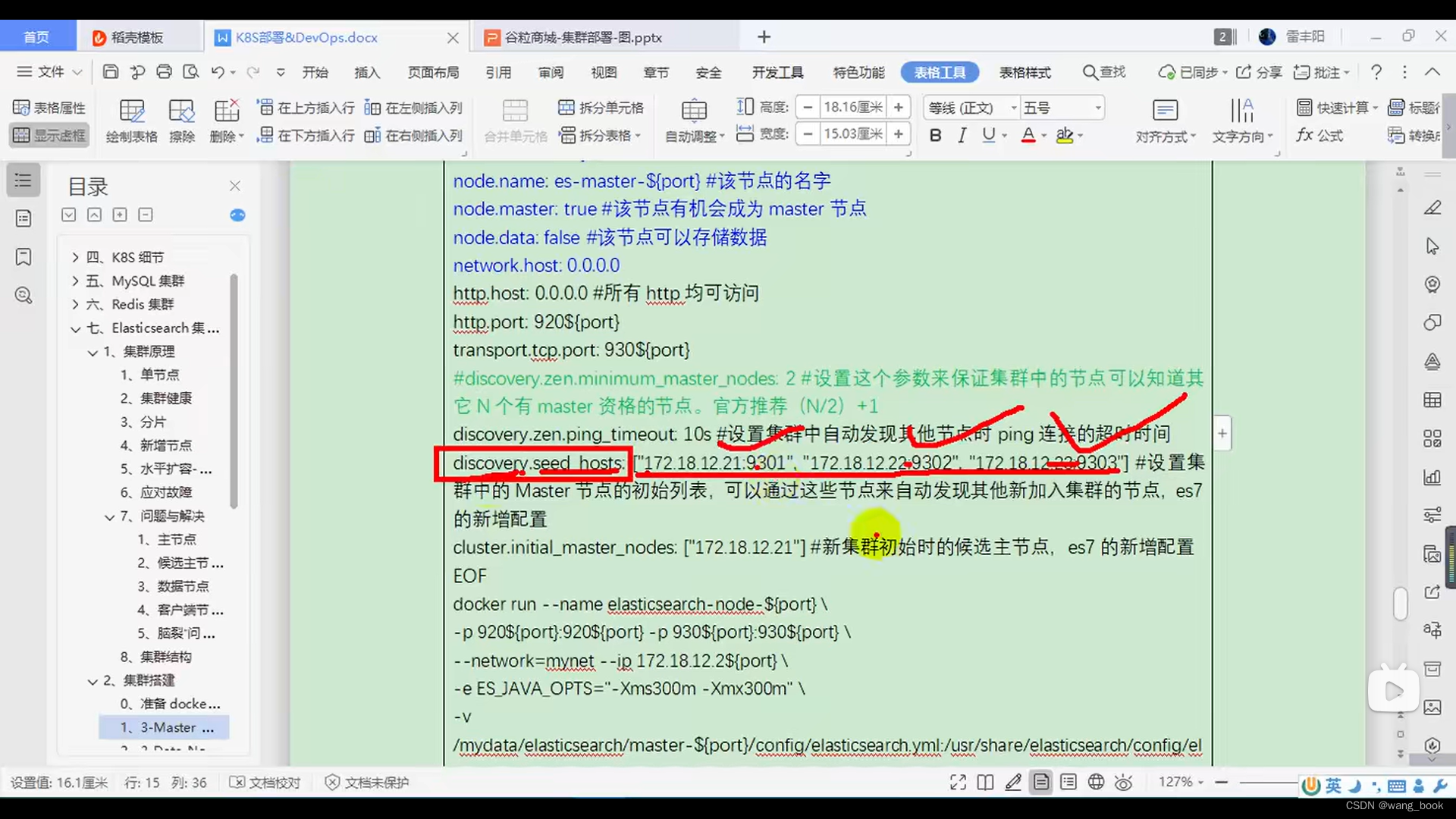This screenshot has height=819, width=1456.
Task: Click 在上方插入行 to insert row above
Action: (x=305, y=107)
